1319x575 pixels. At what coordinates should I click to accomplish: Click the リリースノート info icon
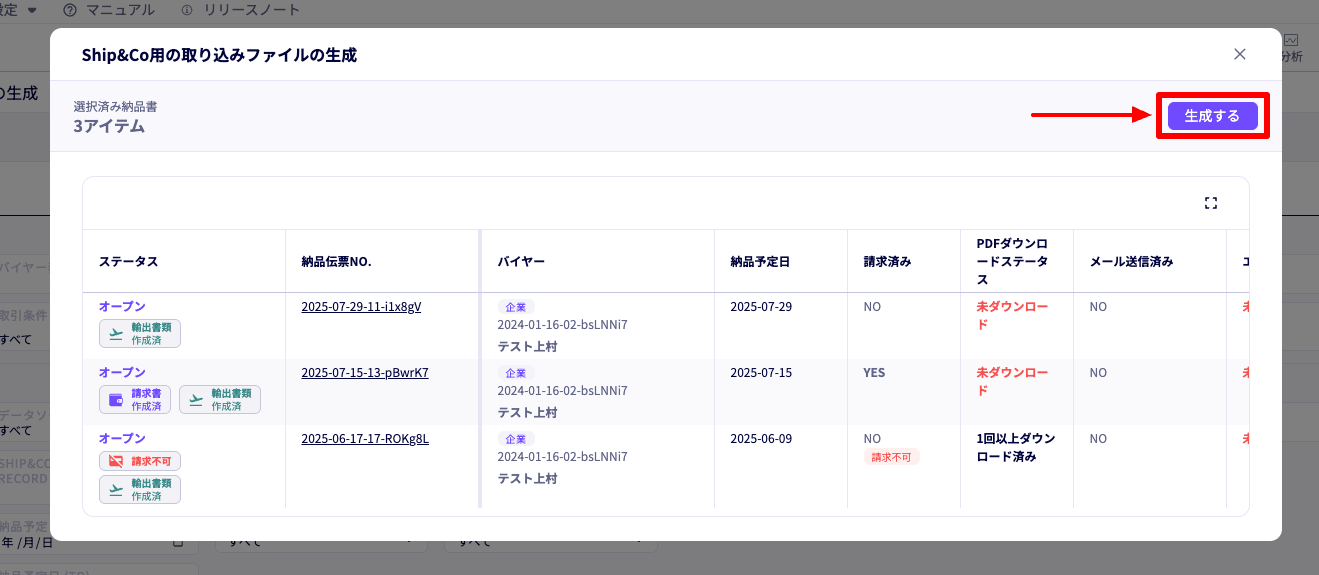pos(187,10)
